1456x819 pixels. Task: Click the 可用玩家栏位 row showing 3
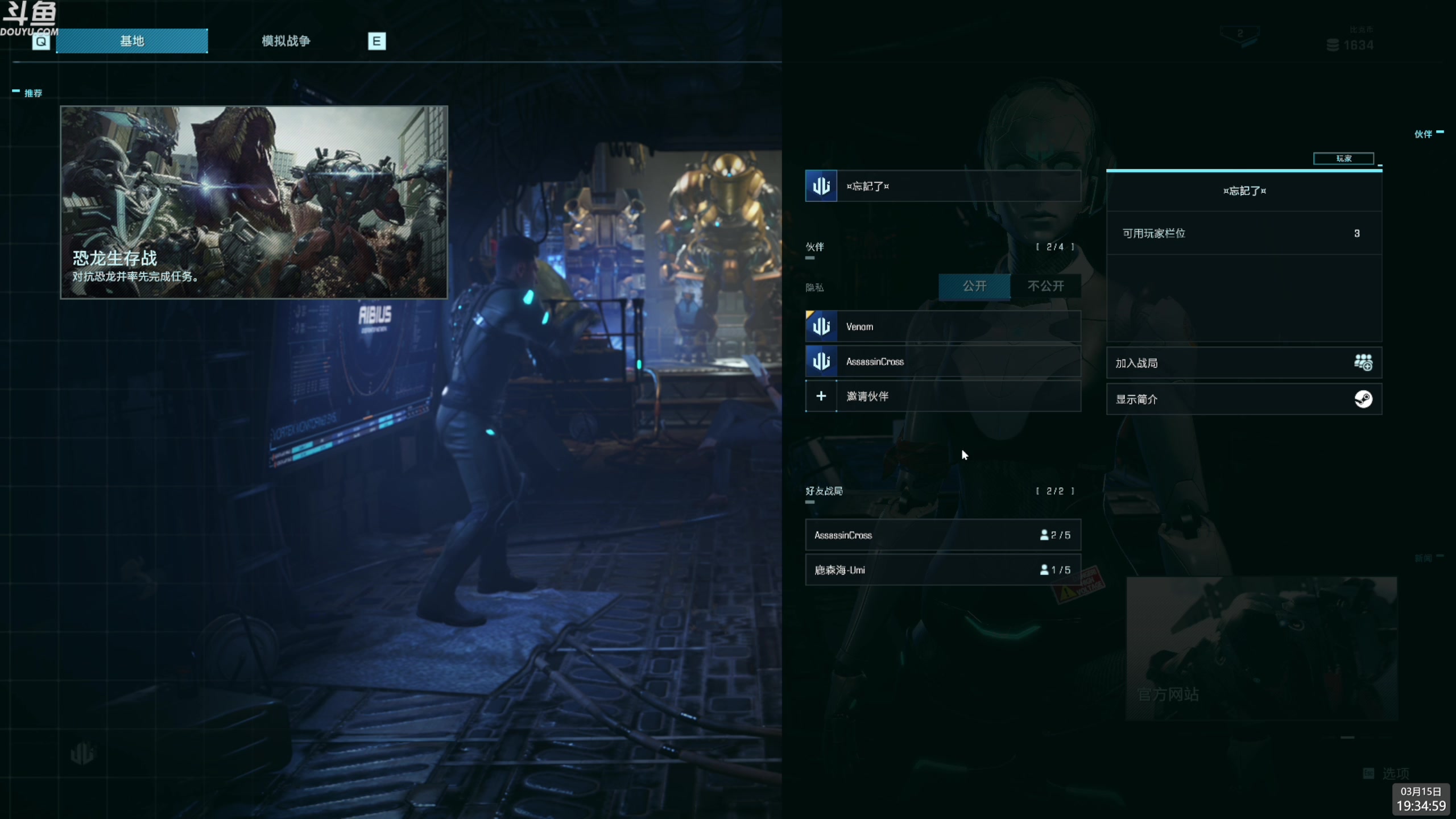[x=1244, y=233]
